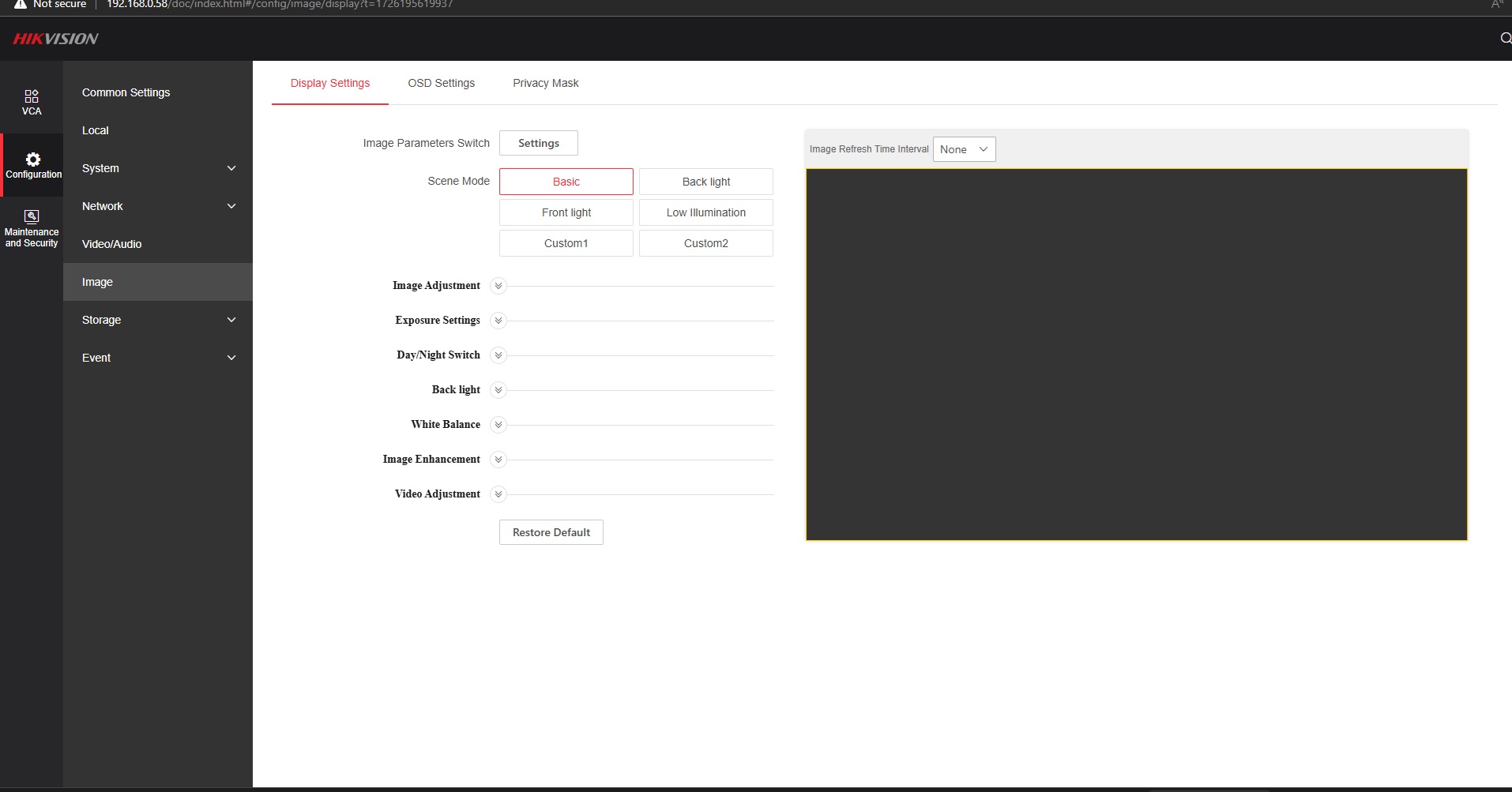Expand Image Adjustment section chevron
Image resolution: width=1512 pixels, height=792 pixels.
tap(498, 286)
